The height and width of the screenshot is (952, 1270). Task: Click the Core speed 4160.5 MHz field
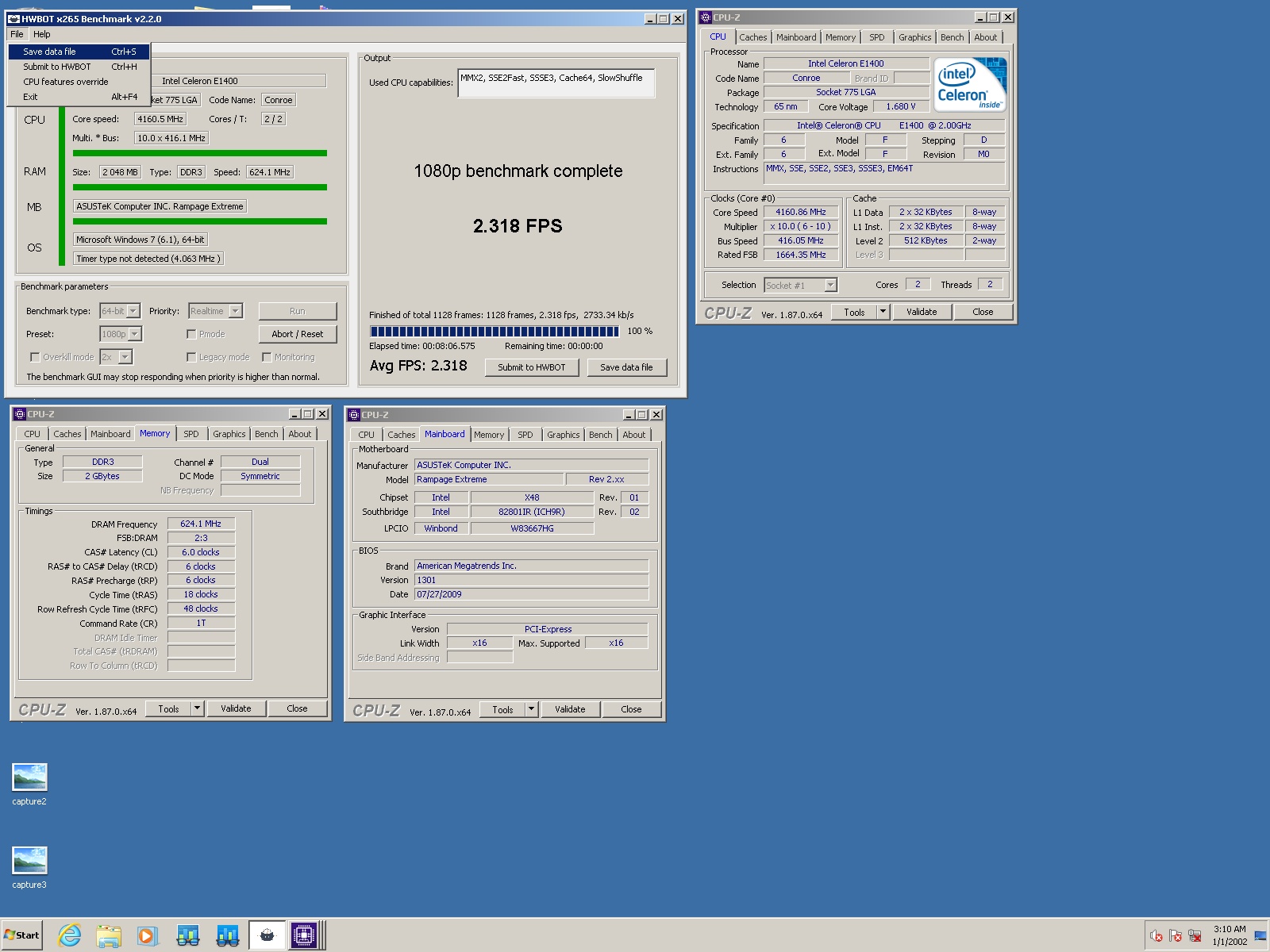(x=160, y=119)
